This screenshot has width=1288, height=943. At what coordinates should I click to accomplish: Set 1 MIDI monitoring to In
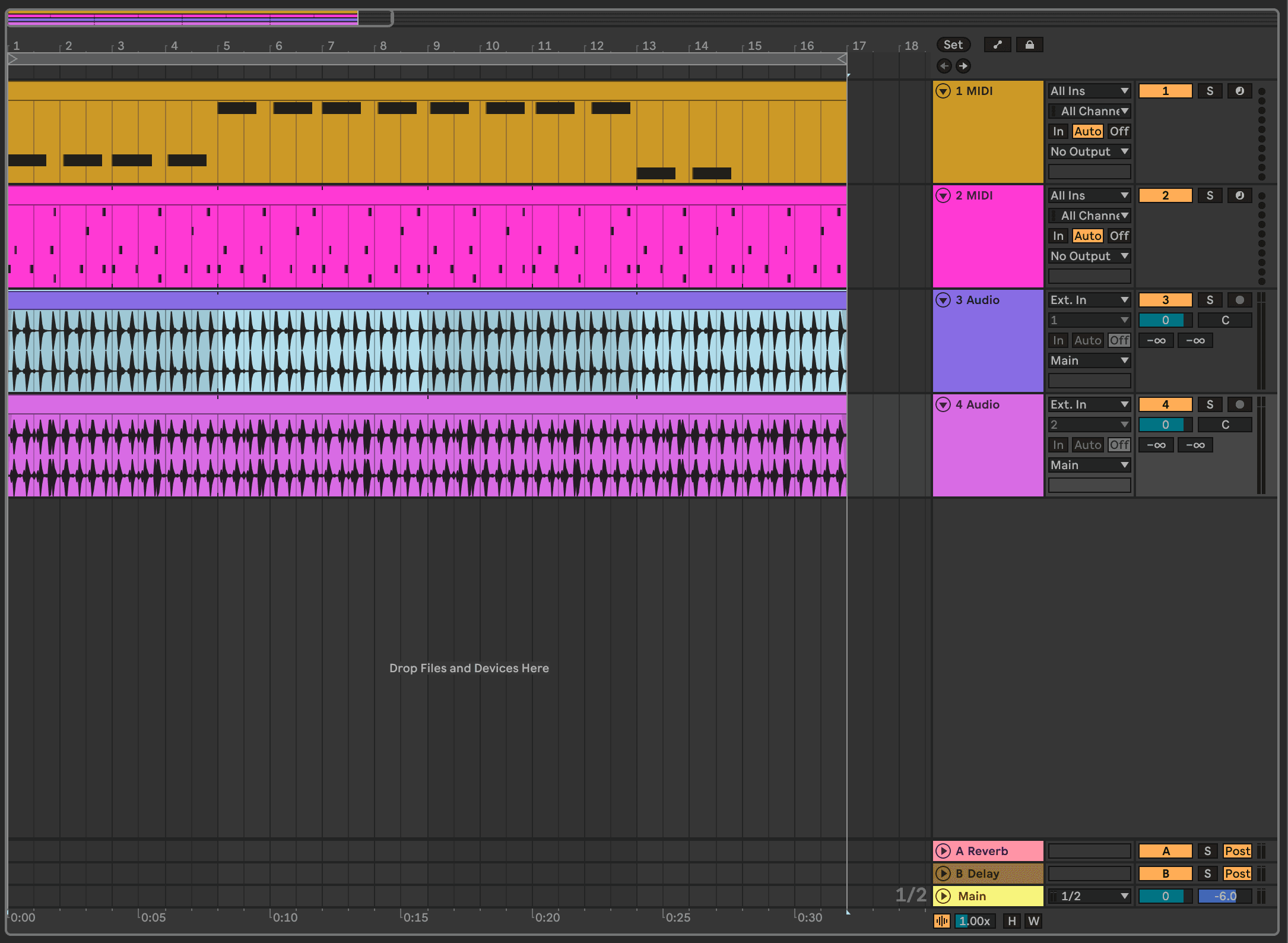[x=1058, y=131]
